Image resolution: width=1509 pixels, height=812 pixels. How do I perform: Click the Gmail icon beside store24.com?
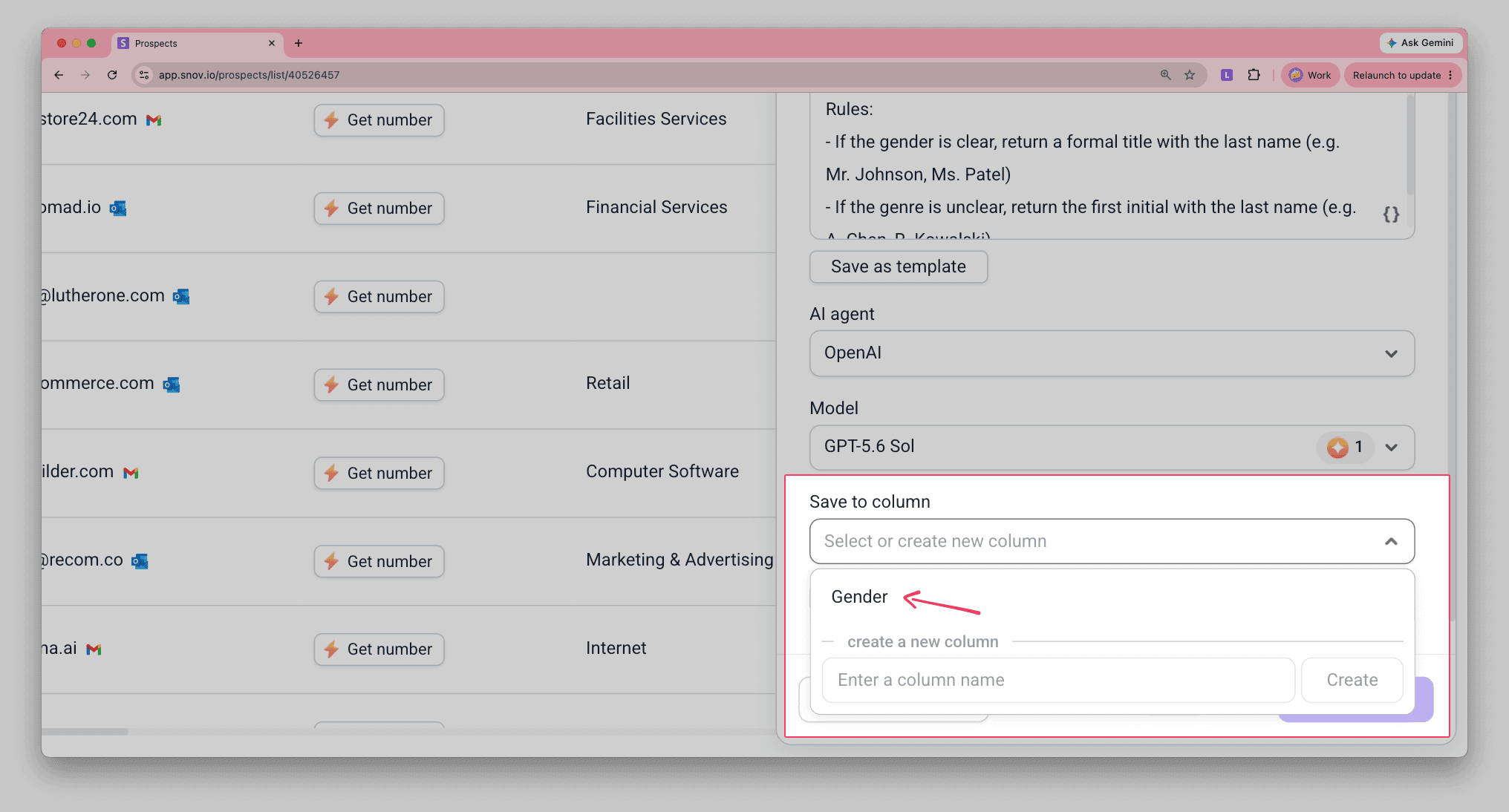[x=154, y=120]
